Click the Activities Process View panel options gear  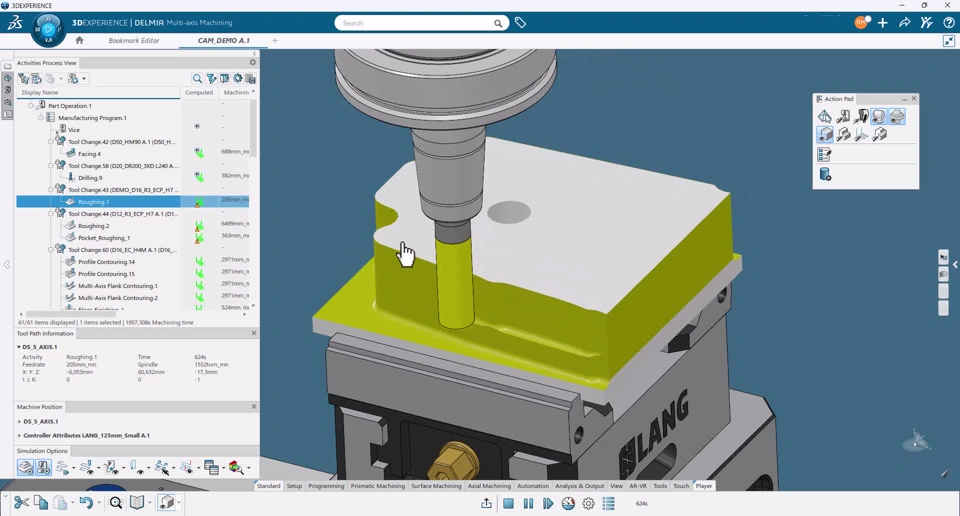[252, 62]
